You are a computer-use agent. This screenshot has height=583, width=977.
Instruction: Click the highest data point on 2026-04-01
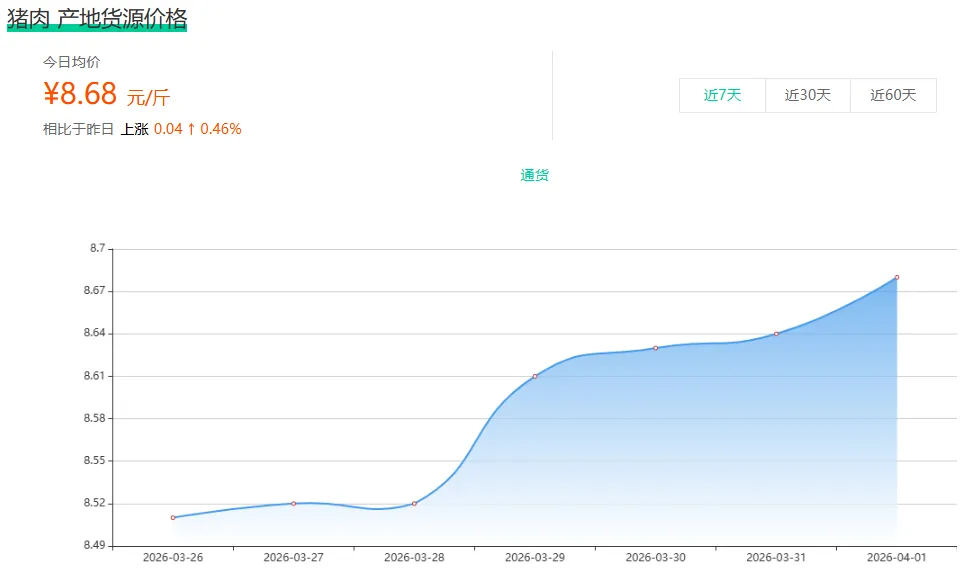coord(897,277)
